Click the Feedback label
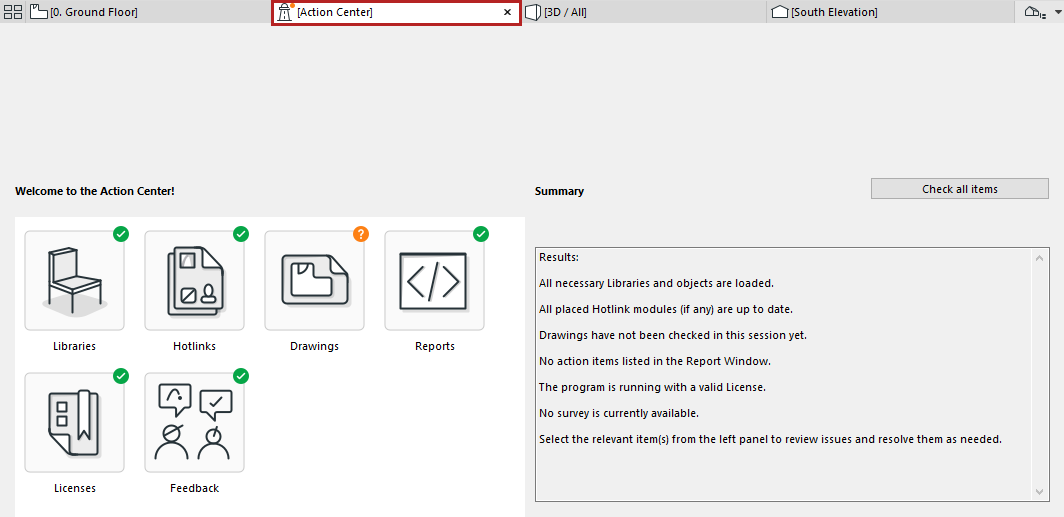 [x=195, y=488]
